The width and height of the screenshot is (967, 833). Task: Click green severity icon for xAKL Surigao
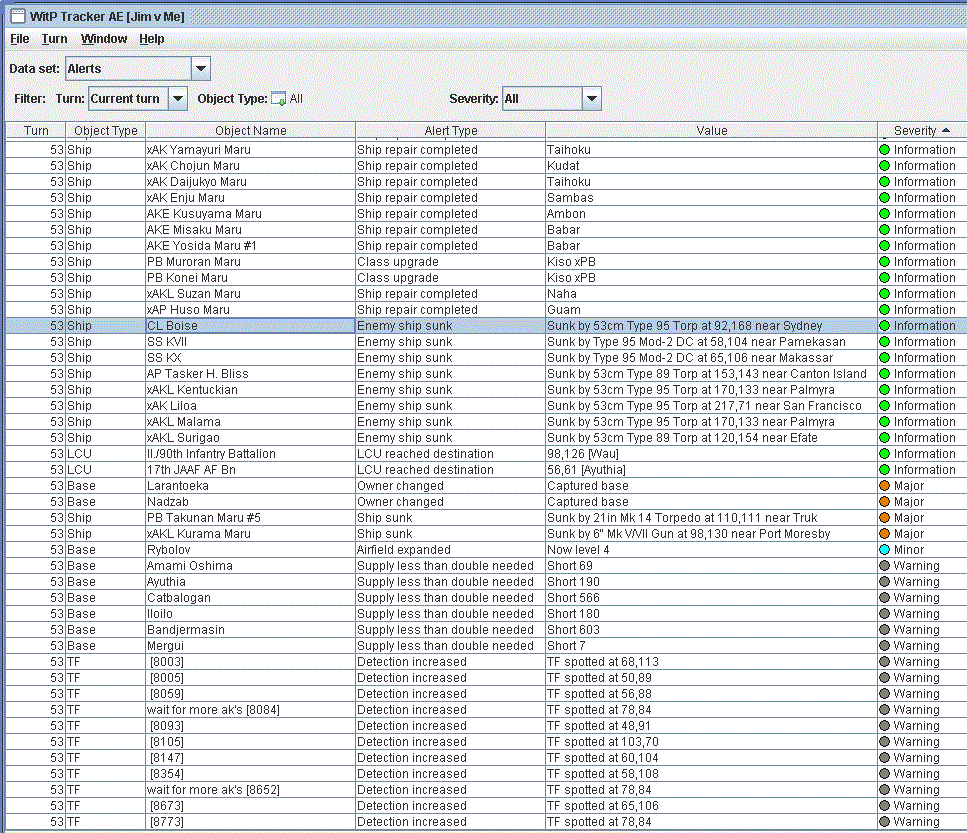(885, 438)
